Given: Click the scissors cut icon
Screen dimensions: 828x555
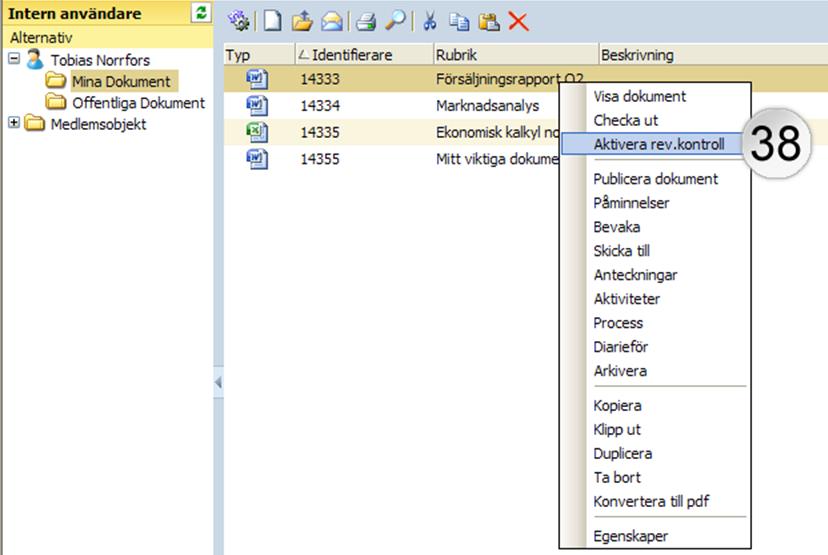Looking at the screenshot, I should pos(430,21).
